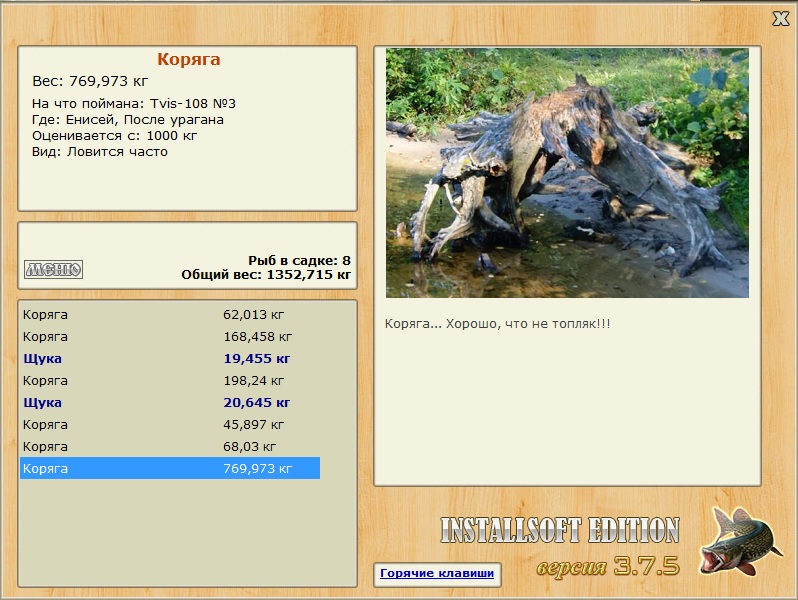Select the Коряга 68,03 кг row

point(170,446)
